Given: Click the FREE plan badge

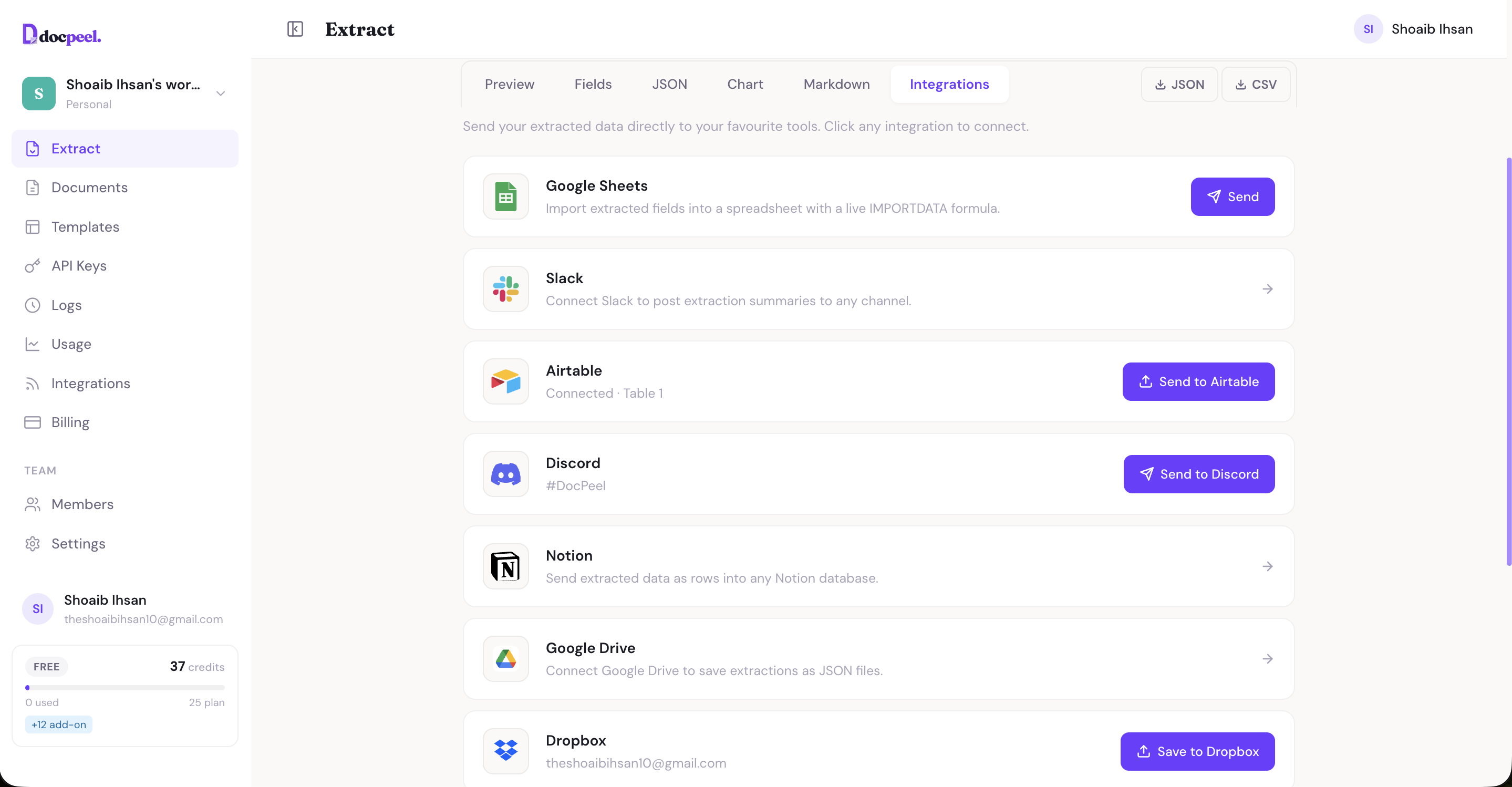Looking at the screenshot, I should 46,667.
